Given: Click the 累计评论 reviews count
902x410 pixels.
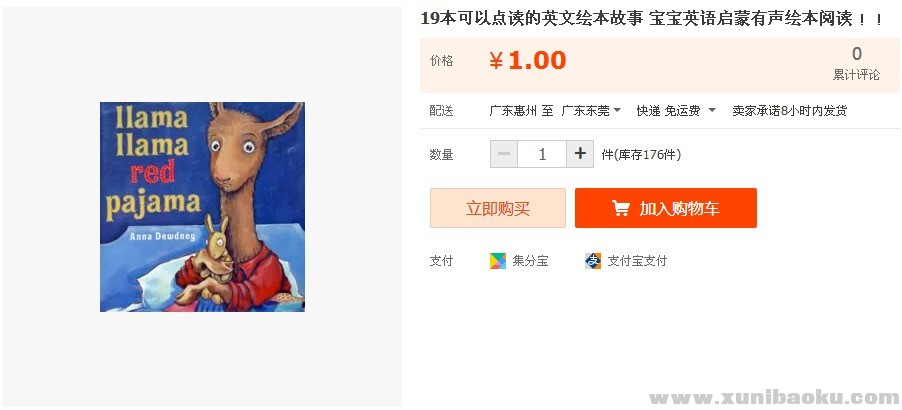Looking at the screenshot, I should (857, 63).
